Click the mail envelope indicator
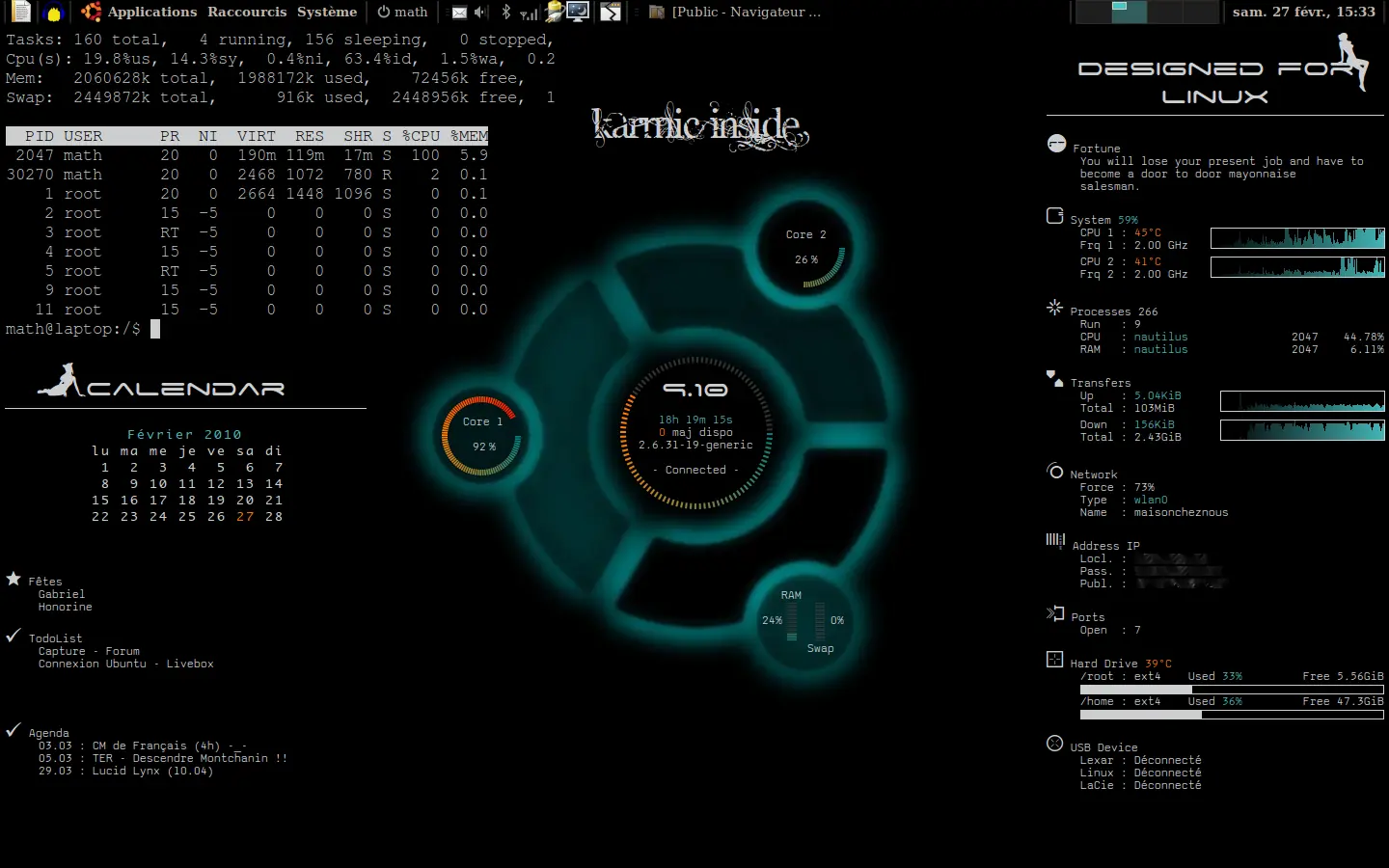Screen dimensions: 1389x868 click(459, 13)
